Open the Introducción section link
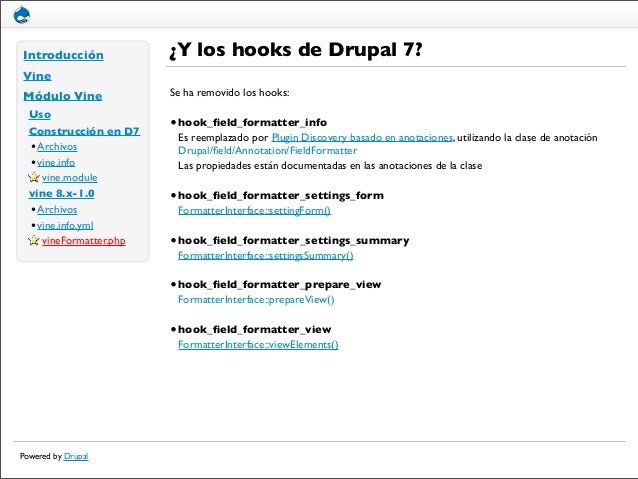638x479 pixels. tap(63, 55)
